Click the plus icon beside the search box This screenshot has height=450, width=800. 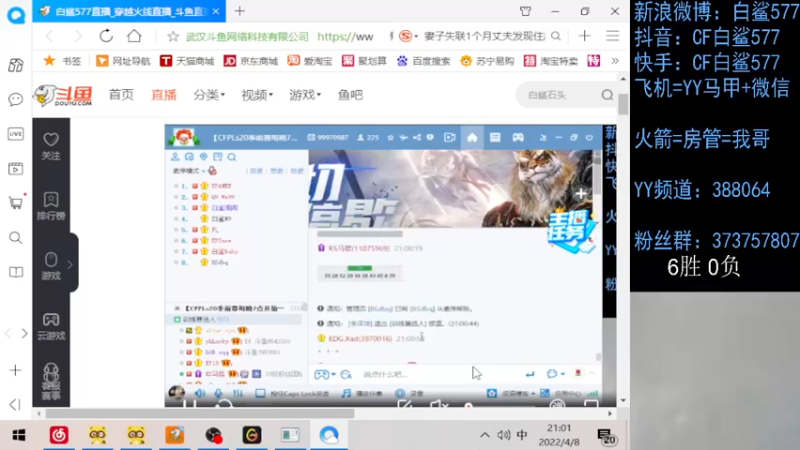[585, 36]
